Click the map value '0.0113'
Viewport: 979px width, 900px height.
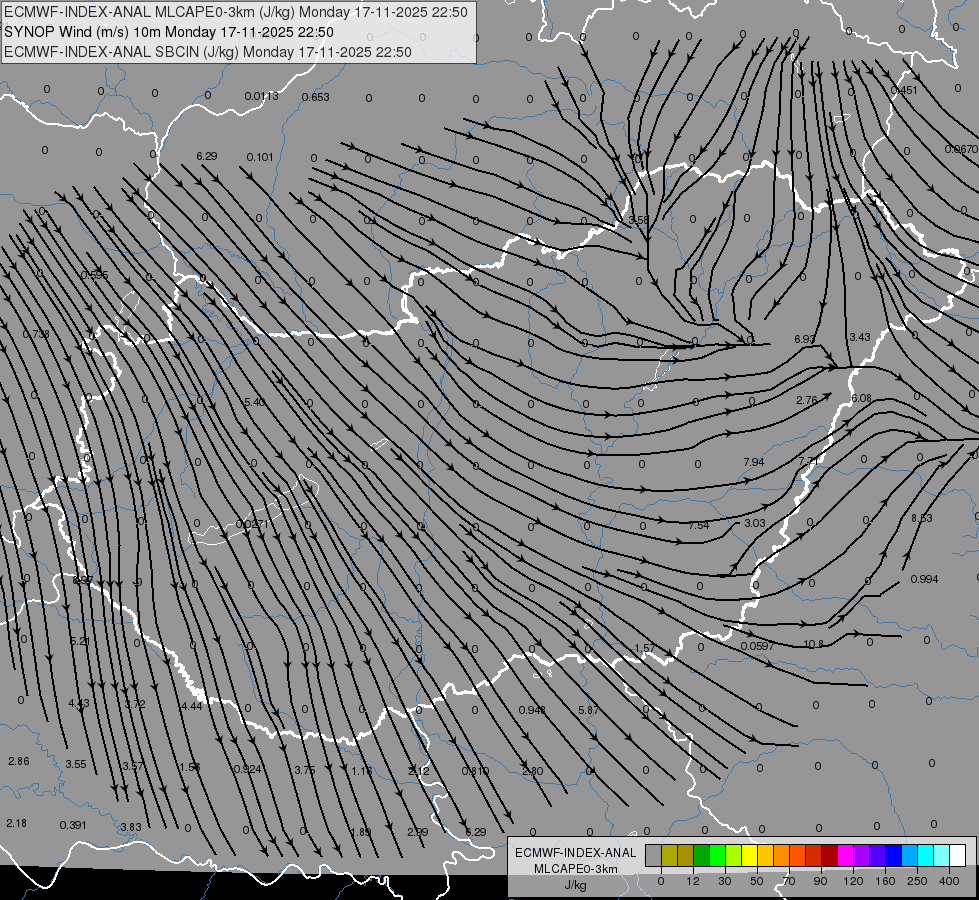coord(262,96)
